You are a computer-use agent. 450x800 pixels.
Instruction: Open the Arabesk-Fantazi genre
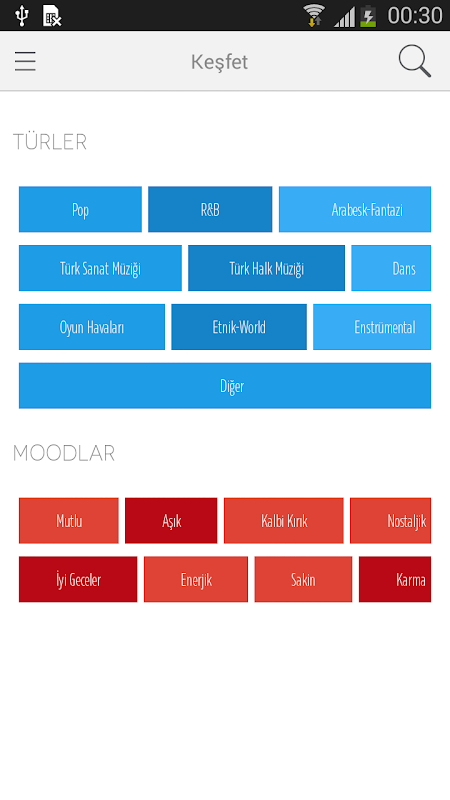(355, 209)
